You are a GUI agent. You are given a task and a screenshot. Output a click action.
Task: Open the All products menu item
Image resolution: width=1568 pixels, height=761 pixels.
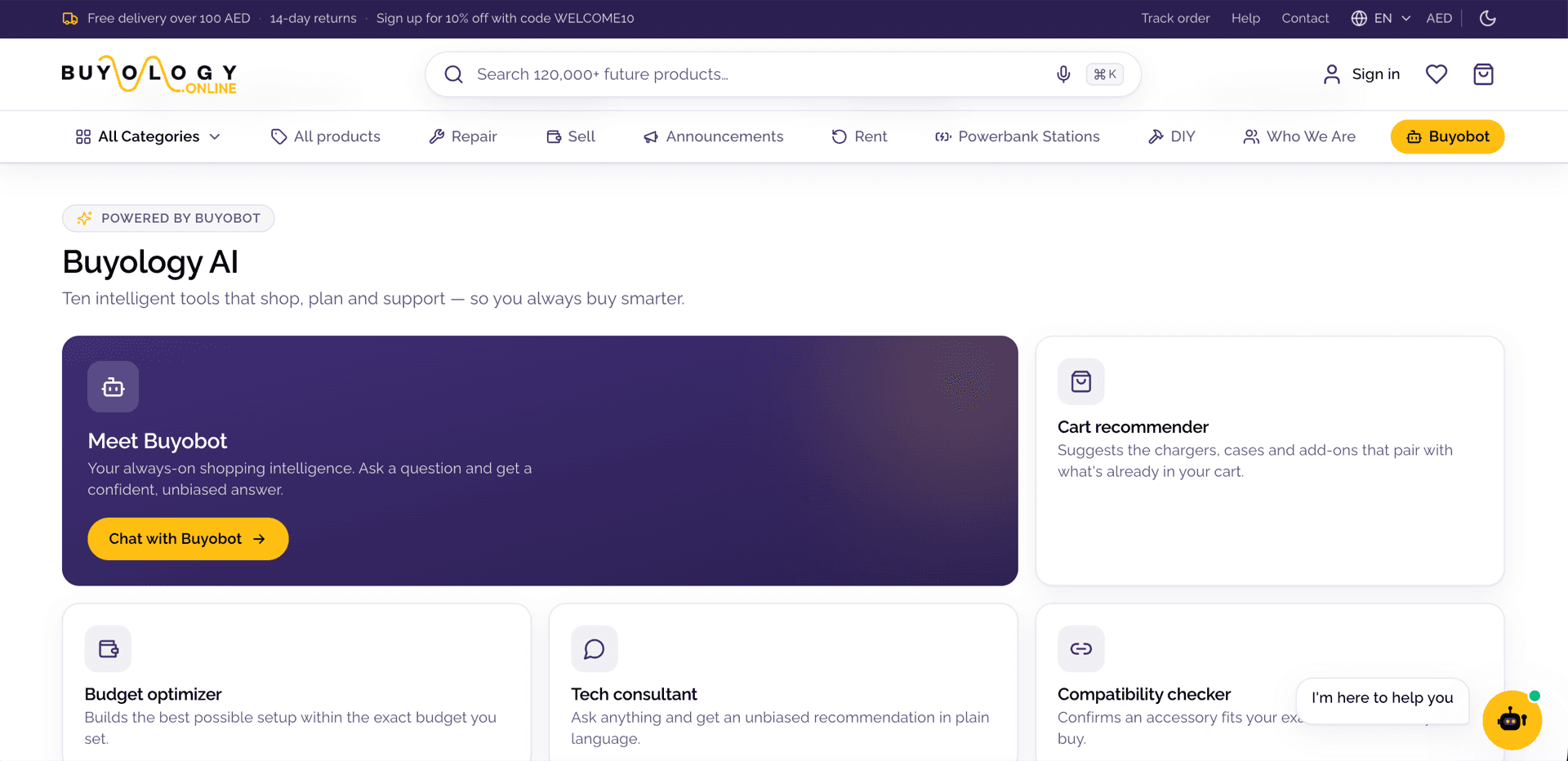click(x=326, y=136)
